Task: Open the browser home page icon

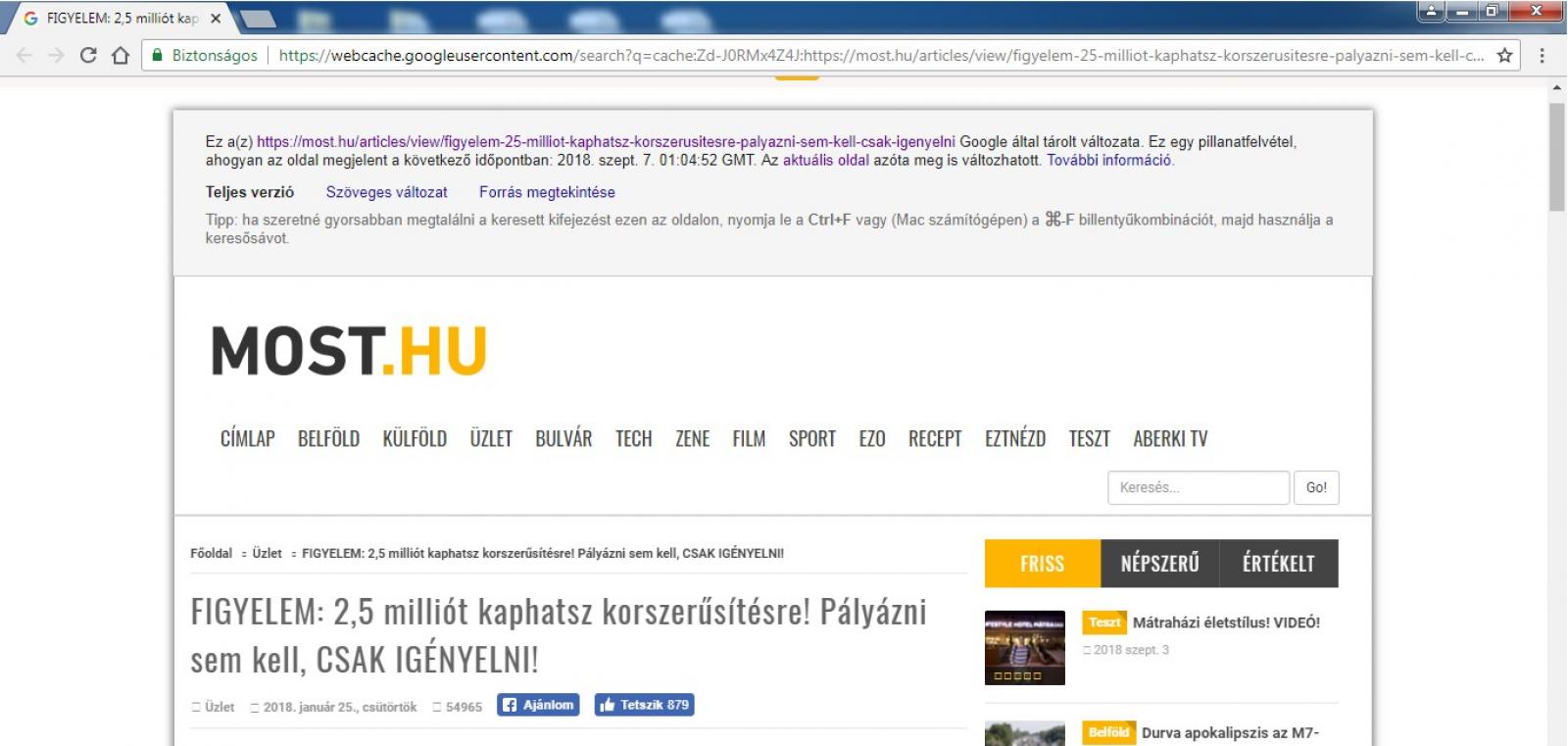Action: point(121,56)
